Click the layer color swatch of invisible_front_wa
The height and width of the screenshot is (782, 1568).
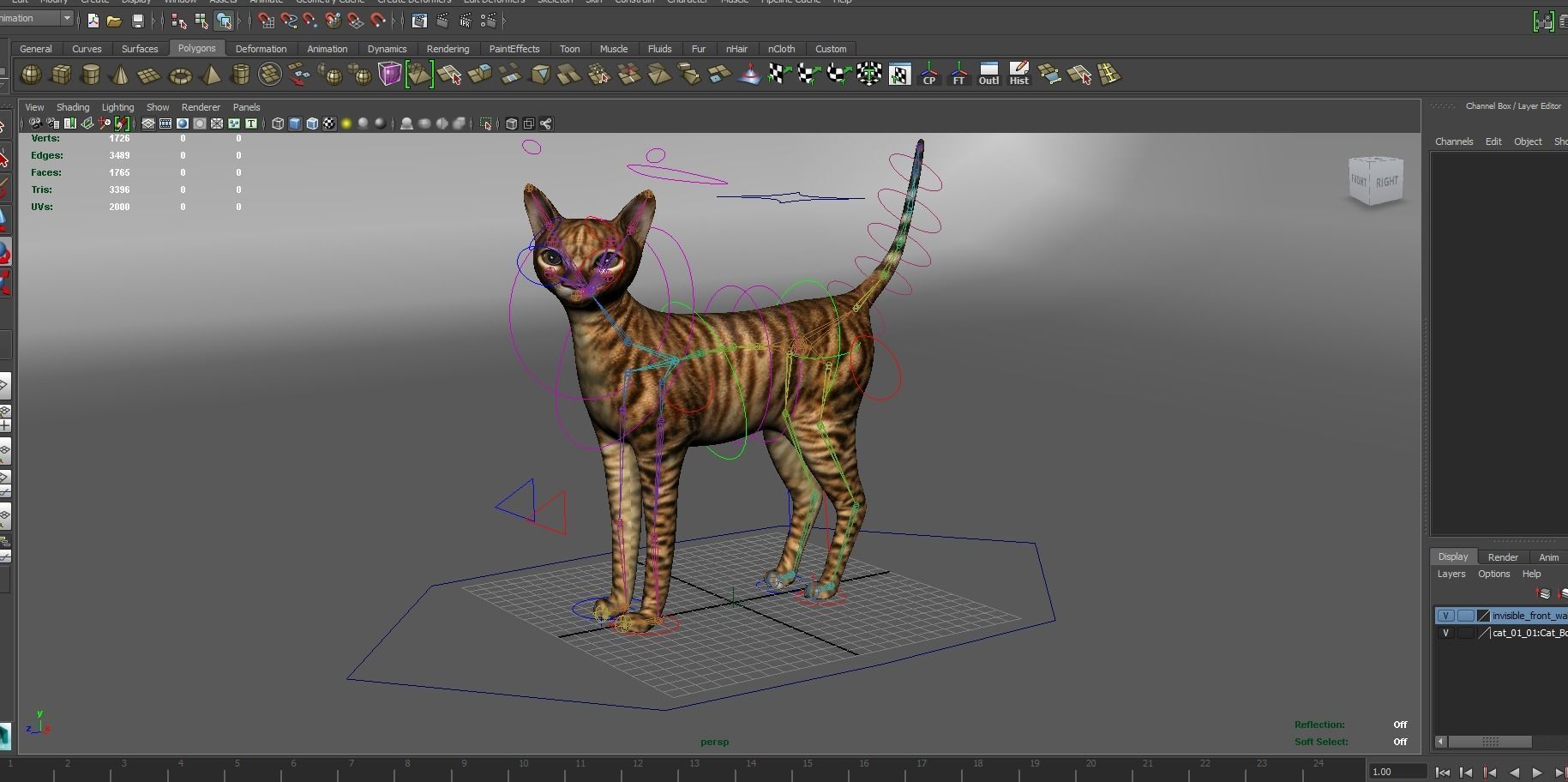pos(1484,616)
